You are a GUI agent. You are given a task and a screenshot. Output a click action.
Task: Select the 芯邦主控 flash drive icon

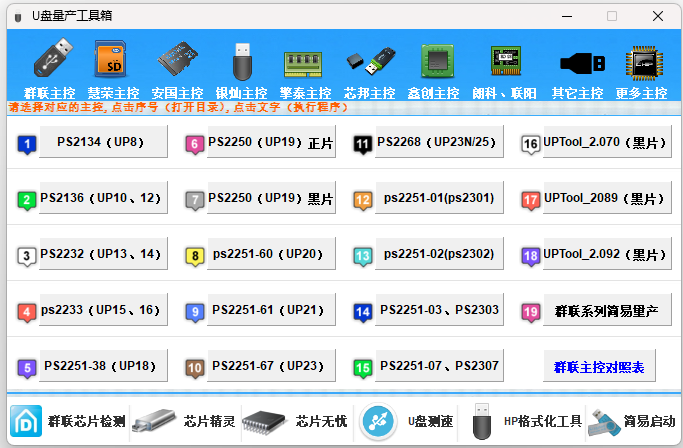point(371,61)
